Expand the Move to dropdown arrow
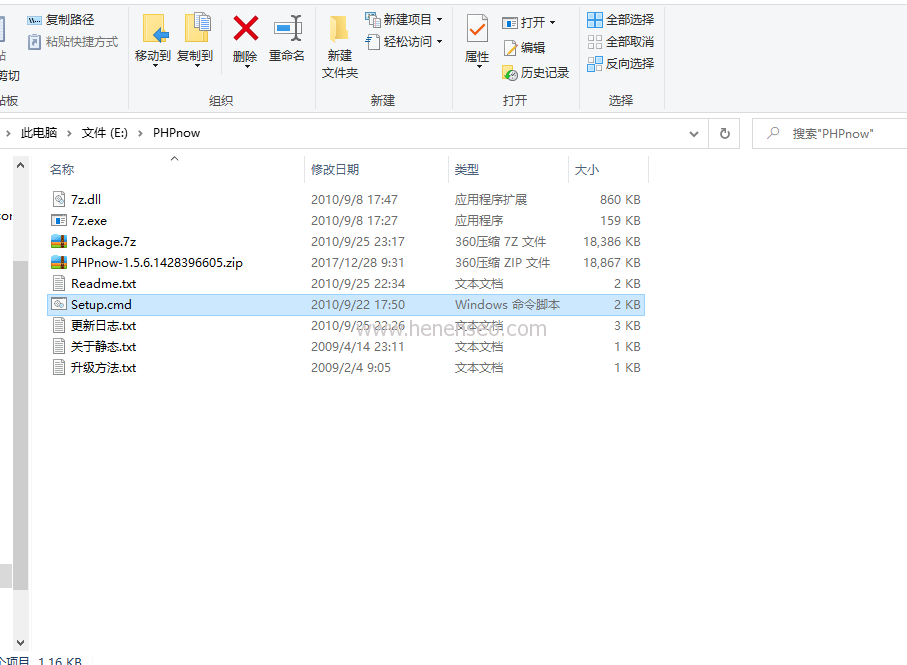 pyautogui.click(x=155, y=66)
